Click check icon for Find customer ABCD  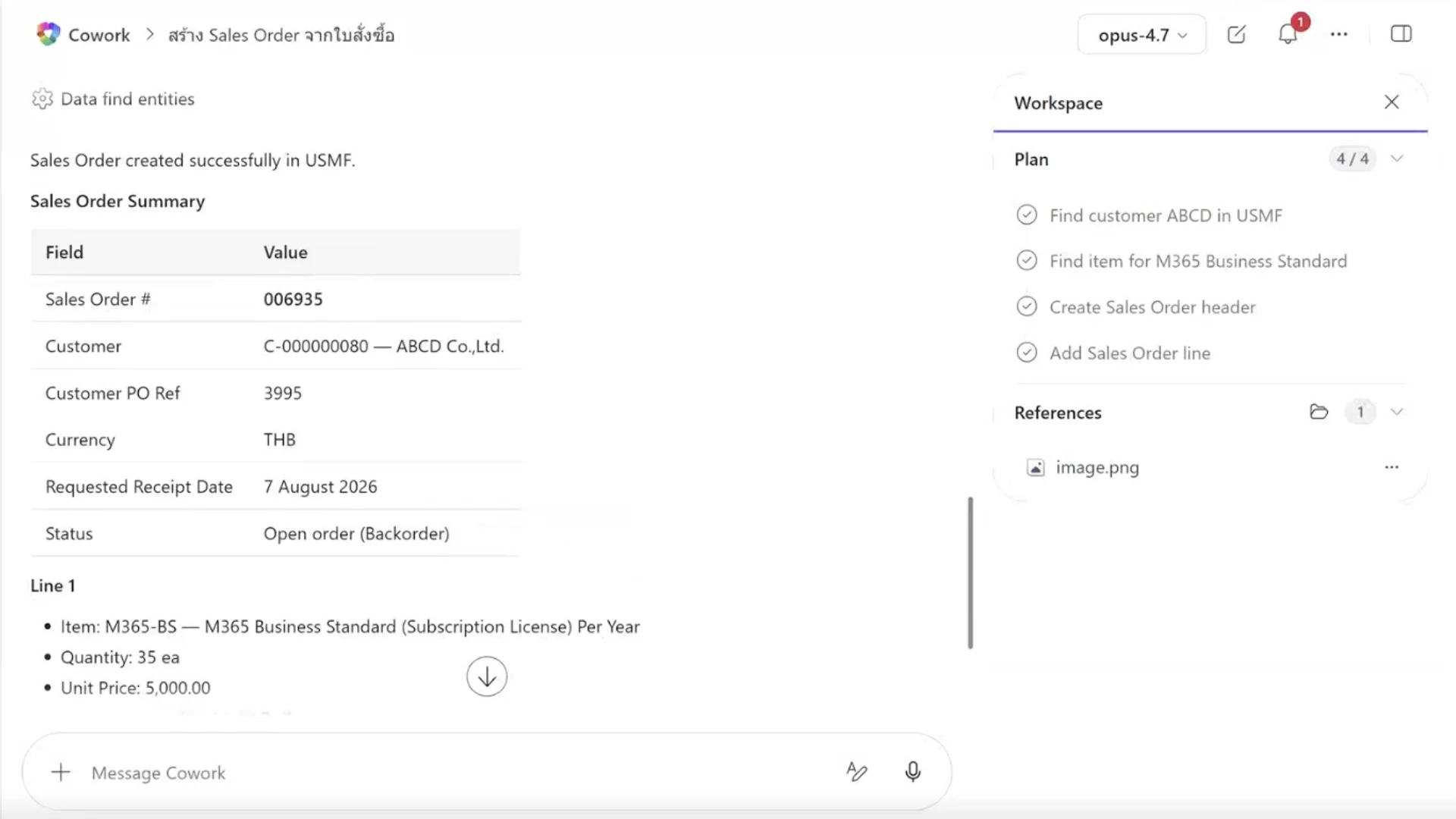click(x=1027, y=215)
